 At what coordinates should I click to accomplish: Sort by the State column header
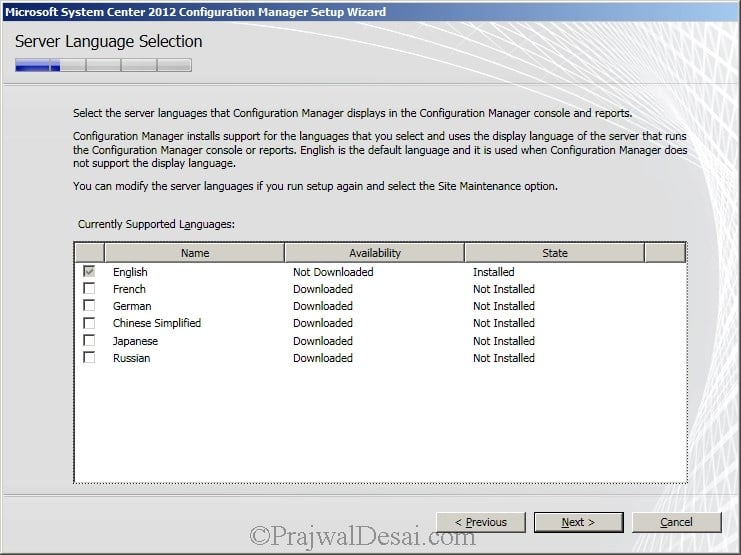point(555,253)
